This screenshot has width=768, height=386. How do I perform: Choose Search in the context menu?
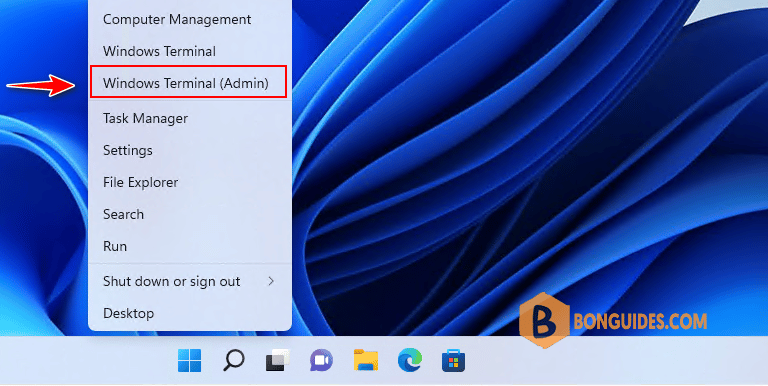pos(190,215)
